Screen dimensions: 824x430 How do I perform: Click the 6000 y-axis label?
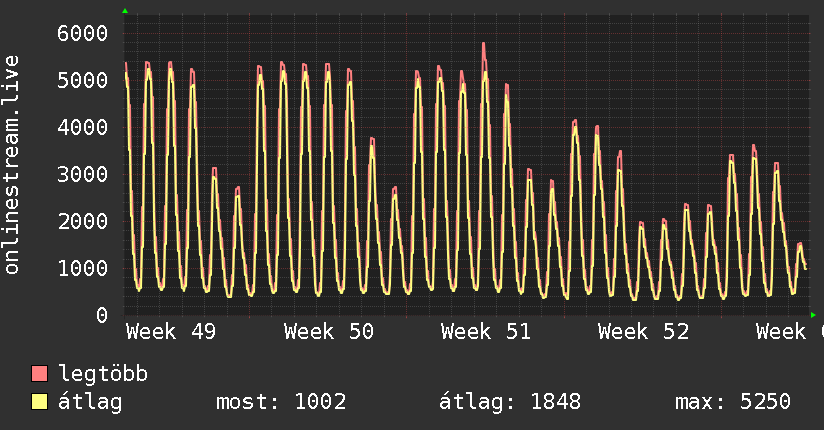tap(81, 33)
